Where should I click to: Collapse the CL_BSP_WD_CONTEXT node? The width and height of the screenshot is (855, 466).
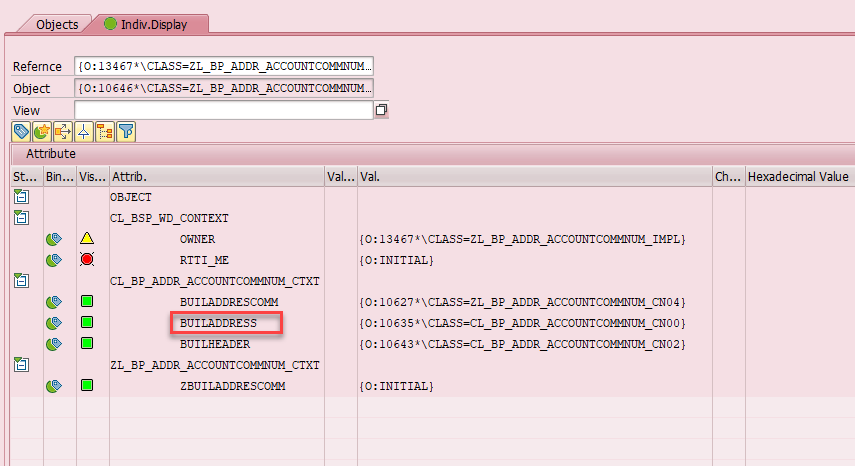(21, 218)
